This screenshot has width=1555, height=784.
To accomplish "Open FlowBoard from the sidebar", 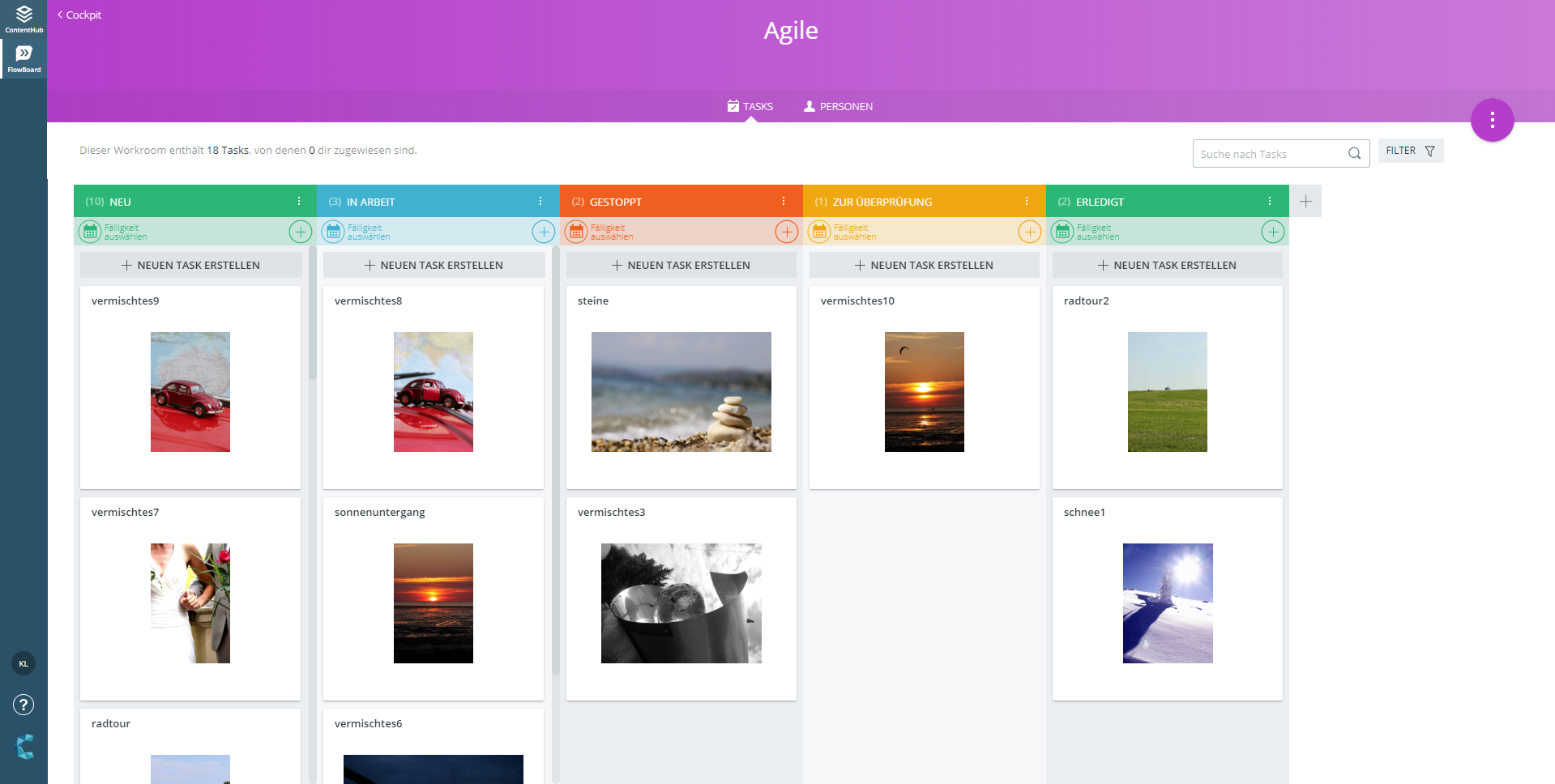I will pyautogui.click(x=23, y=58).
